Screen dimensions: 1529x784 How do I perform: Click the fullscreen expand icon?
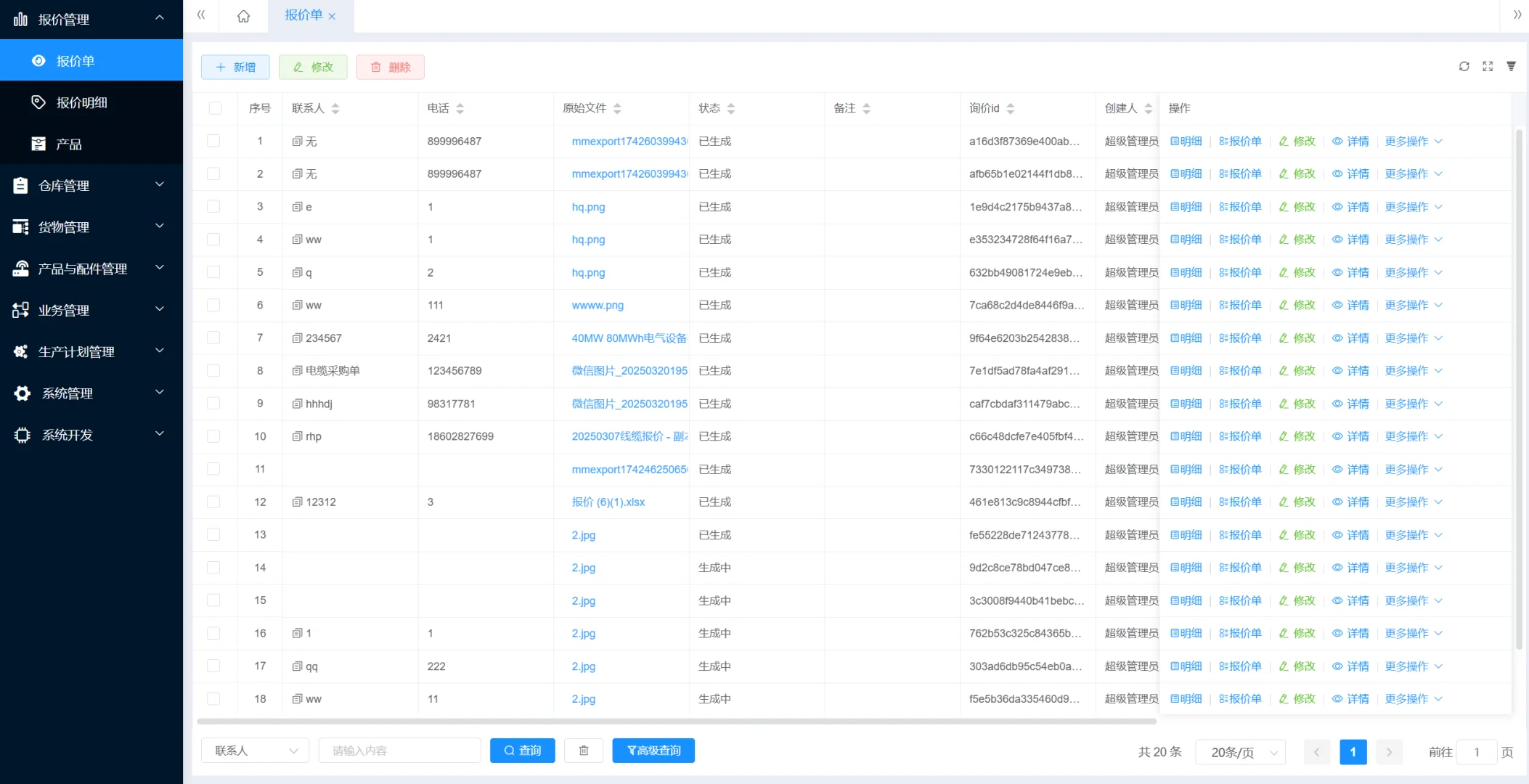click(1488, 67)
